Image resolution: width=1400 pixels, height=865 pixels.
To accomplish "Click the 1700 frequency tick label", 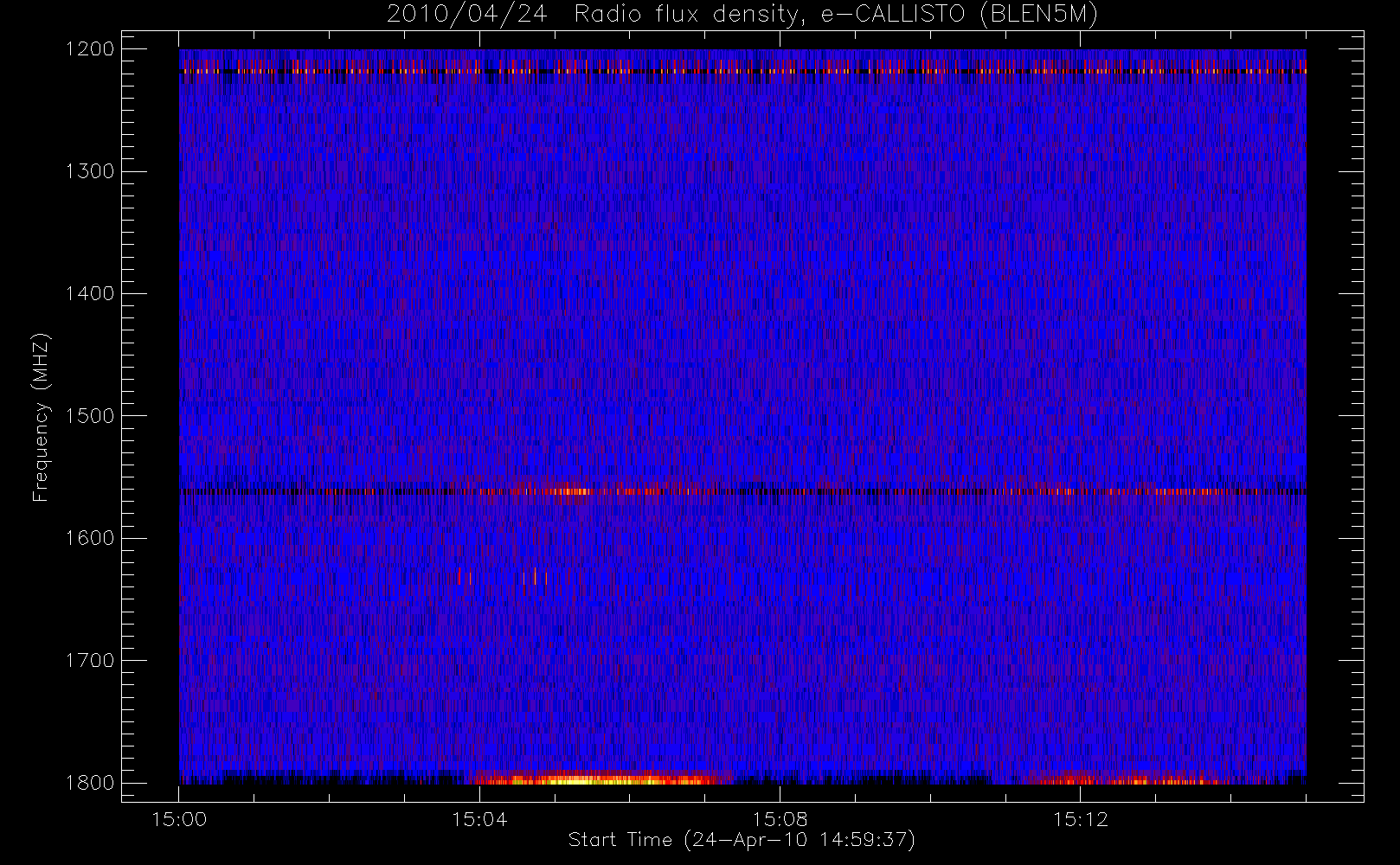I will click(x=90, y=660).
